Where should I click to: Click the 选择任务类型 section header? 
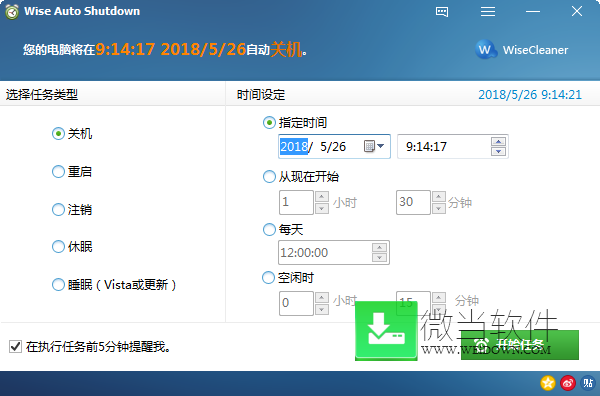pos(42,95)
